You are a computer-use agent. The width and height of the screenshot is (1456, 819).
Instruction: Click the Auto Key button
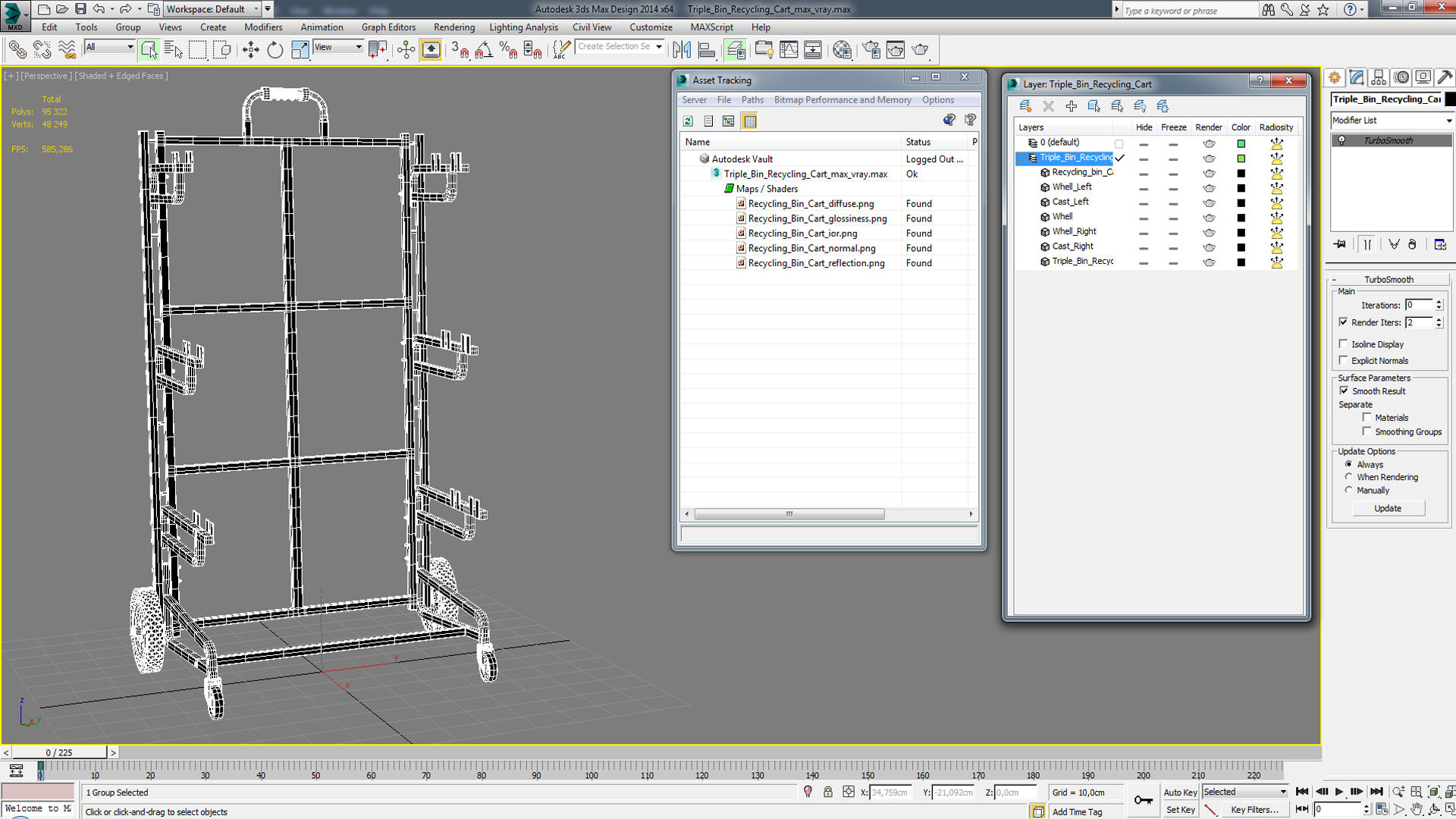[x=1180, y=792]
